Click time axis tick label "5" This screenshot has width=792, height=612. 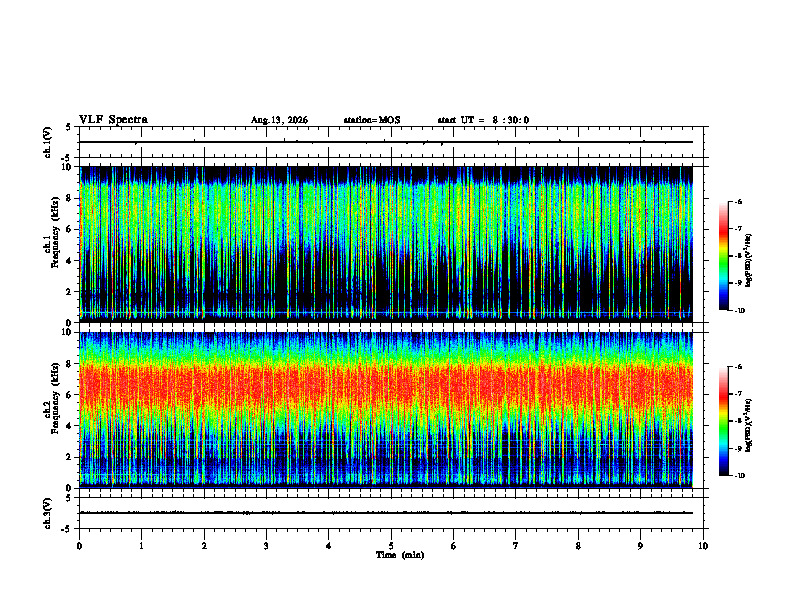click(391, 546)
